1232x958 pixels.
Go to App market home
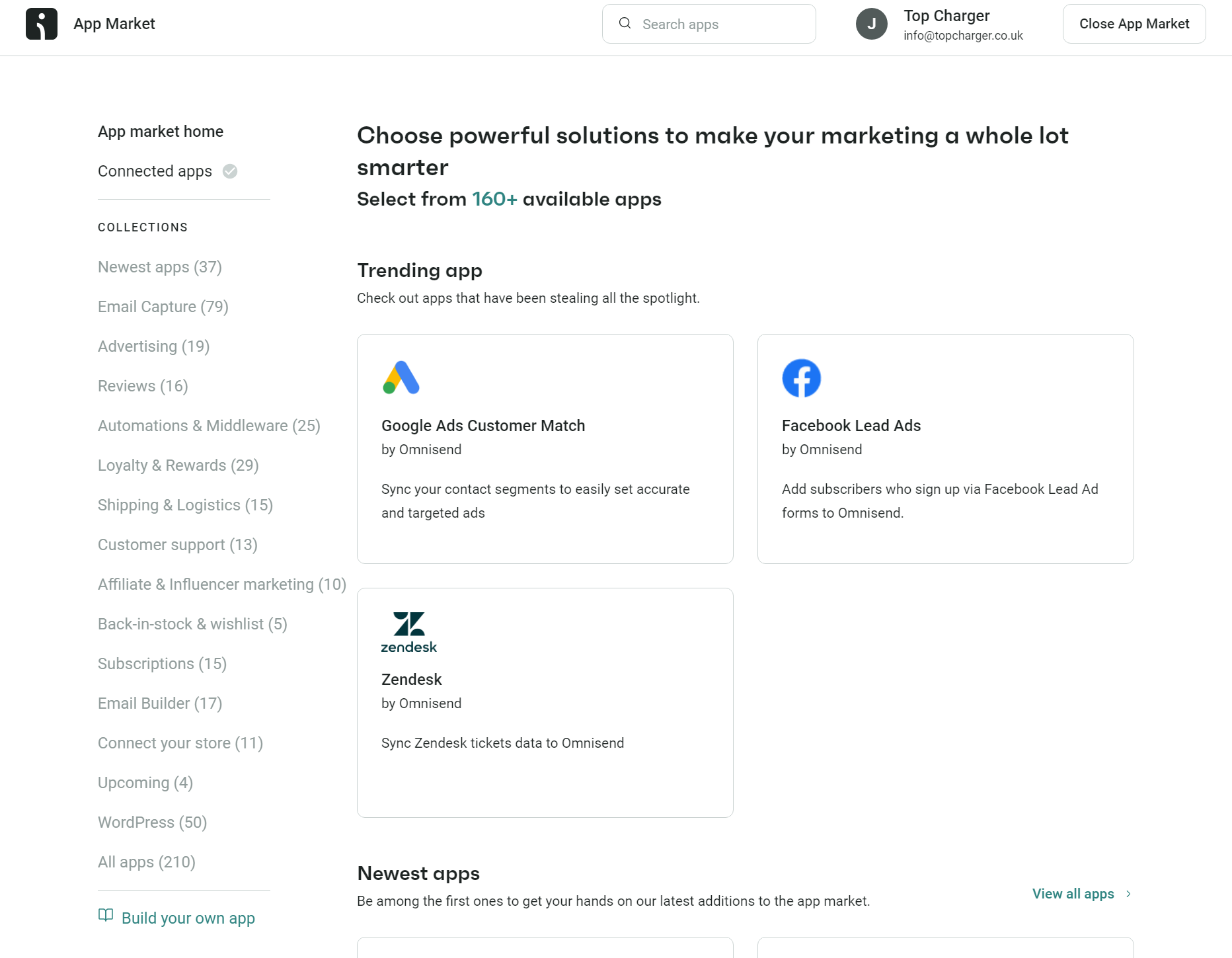[x=160, y=131]
